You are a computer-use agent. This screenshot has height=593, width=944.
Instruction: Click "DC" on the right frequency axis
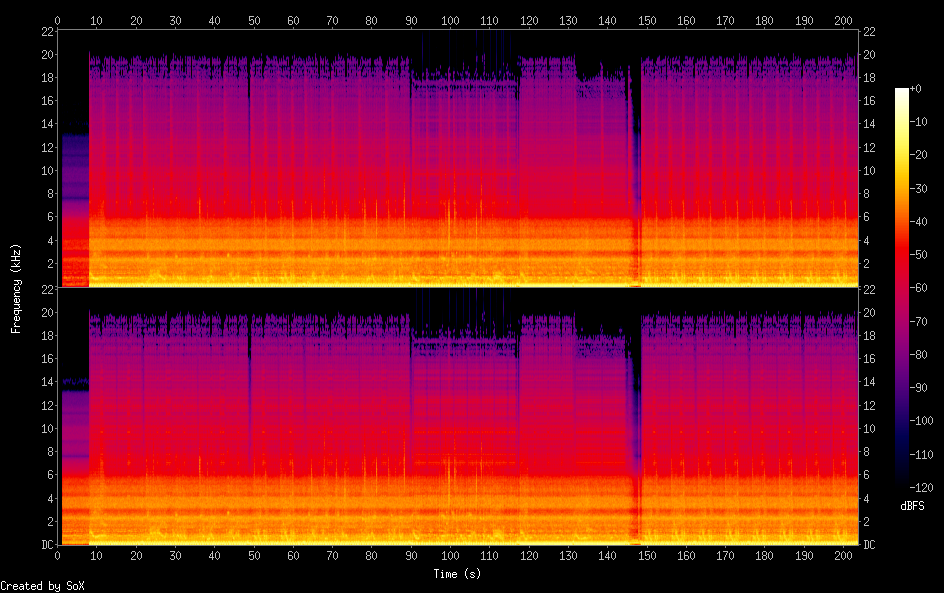869,544
